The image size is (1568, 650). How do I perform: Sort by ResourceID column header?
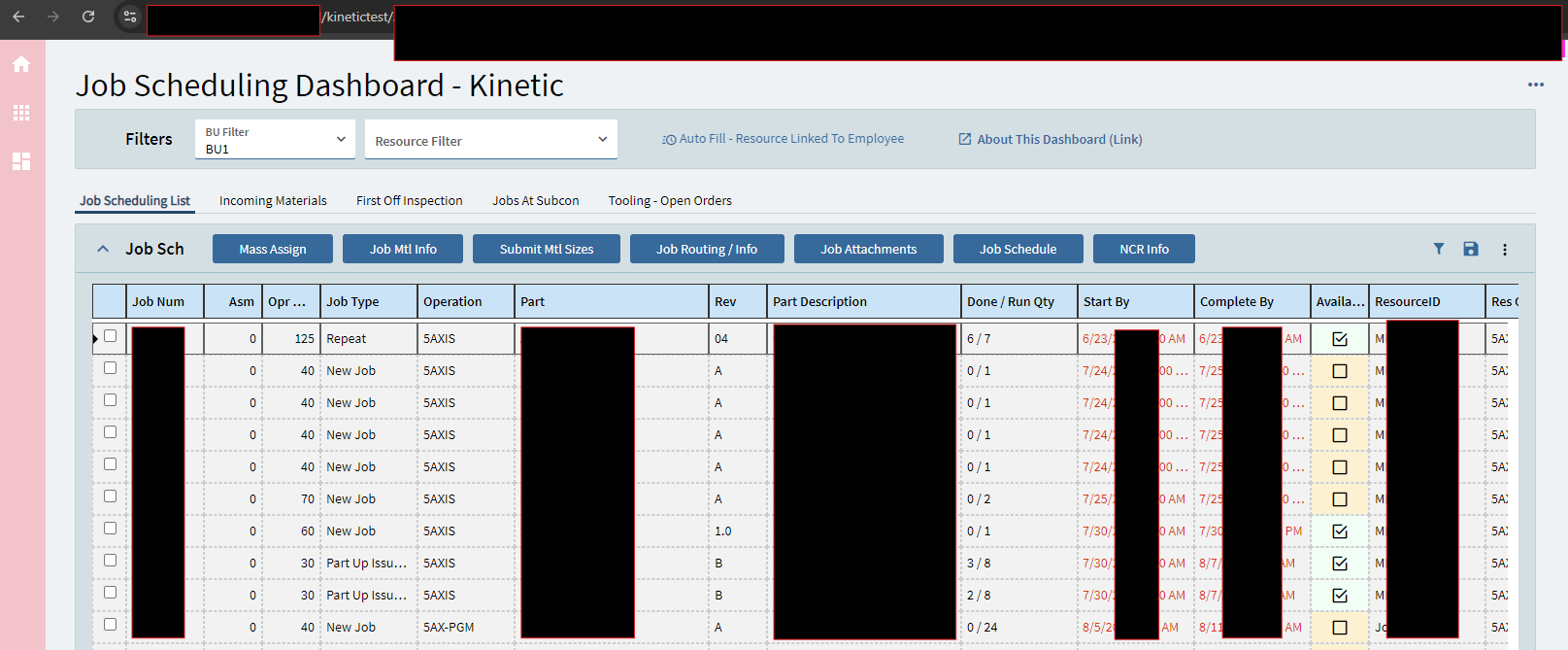click(x=1427, y=301)
